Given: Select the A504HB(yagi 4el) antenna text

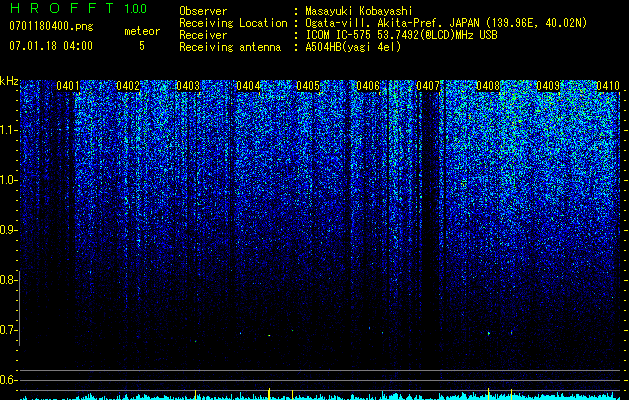Looking at the screenshot, I should pyautogui.click(x=353, y=47).
